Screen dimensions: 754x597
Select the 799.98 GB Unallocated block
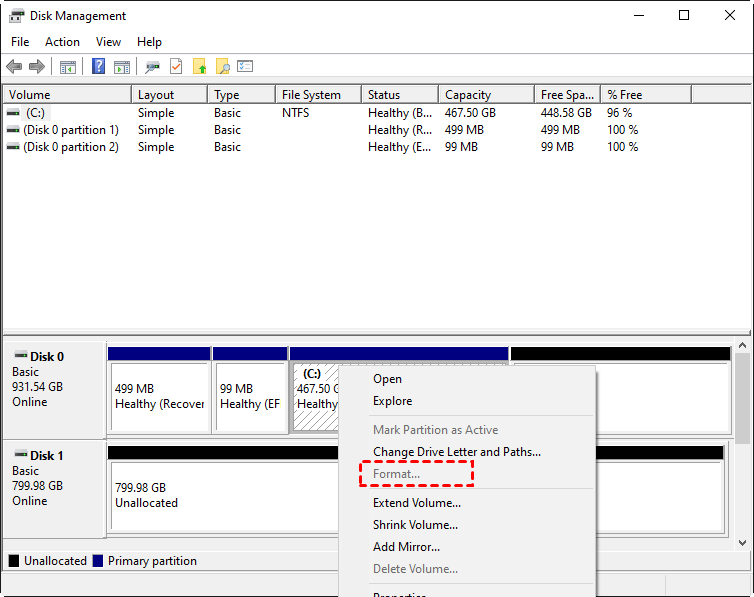(x=224, y=490)
